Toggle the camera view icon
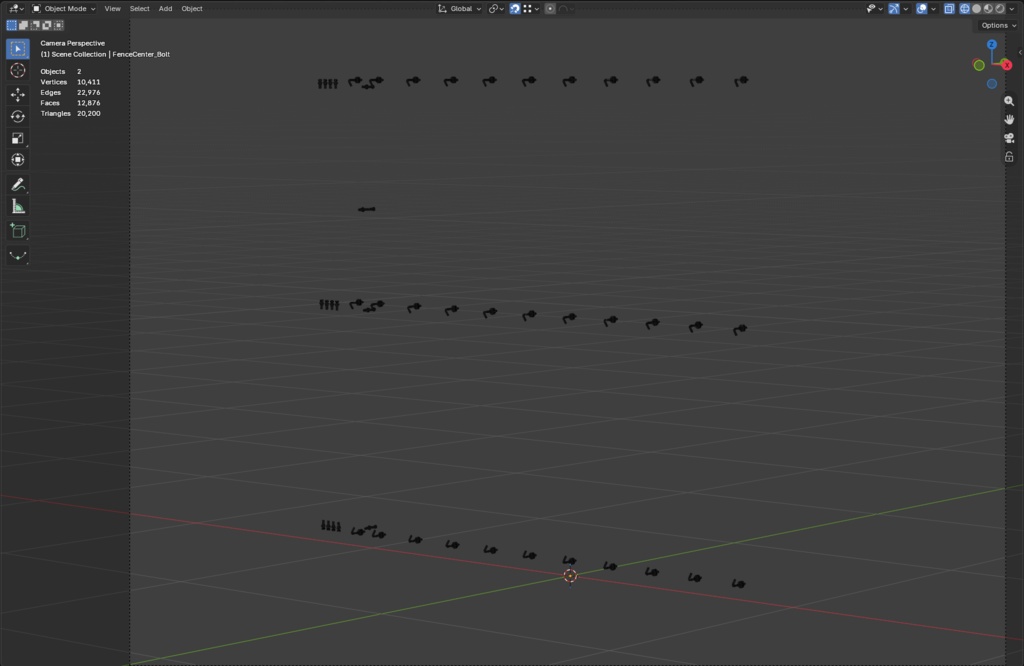 [x=1009, y=138]
